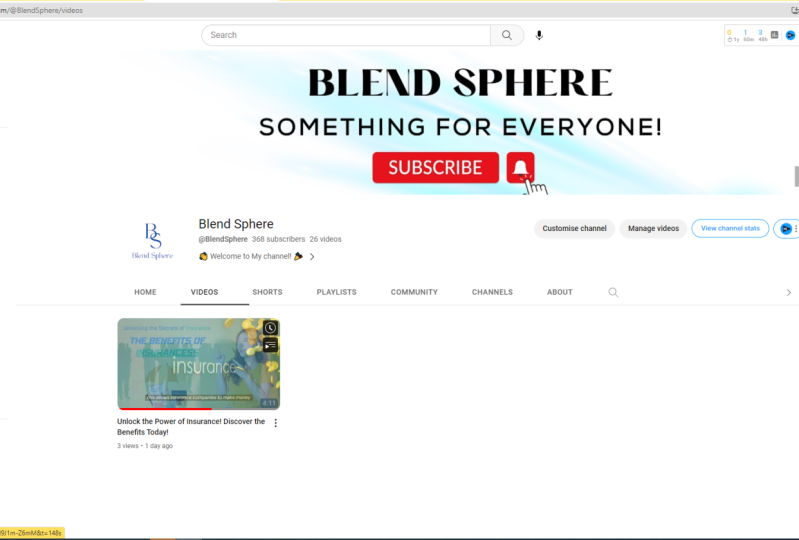Click the @BlendSphere handle text
799x540 pixels.
click(x=223, y=239)
